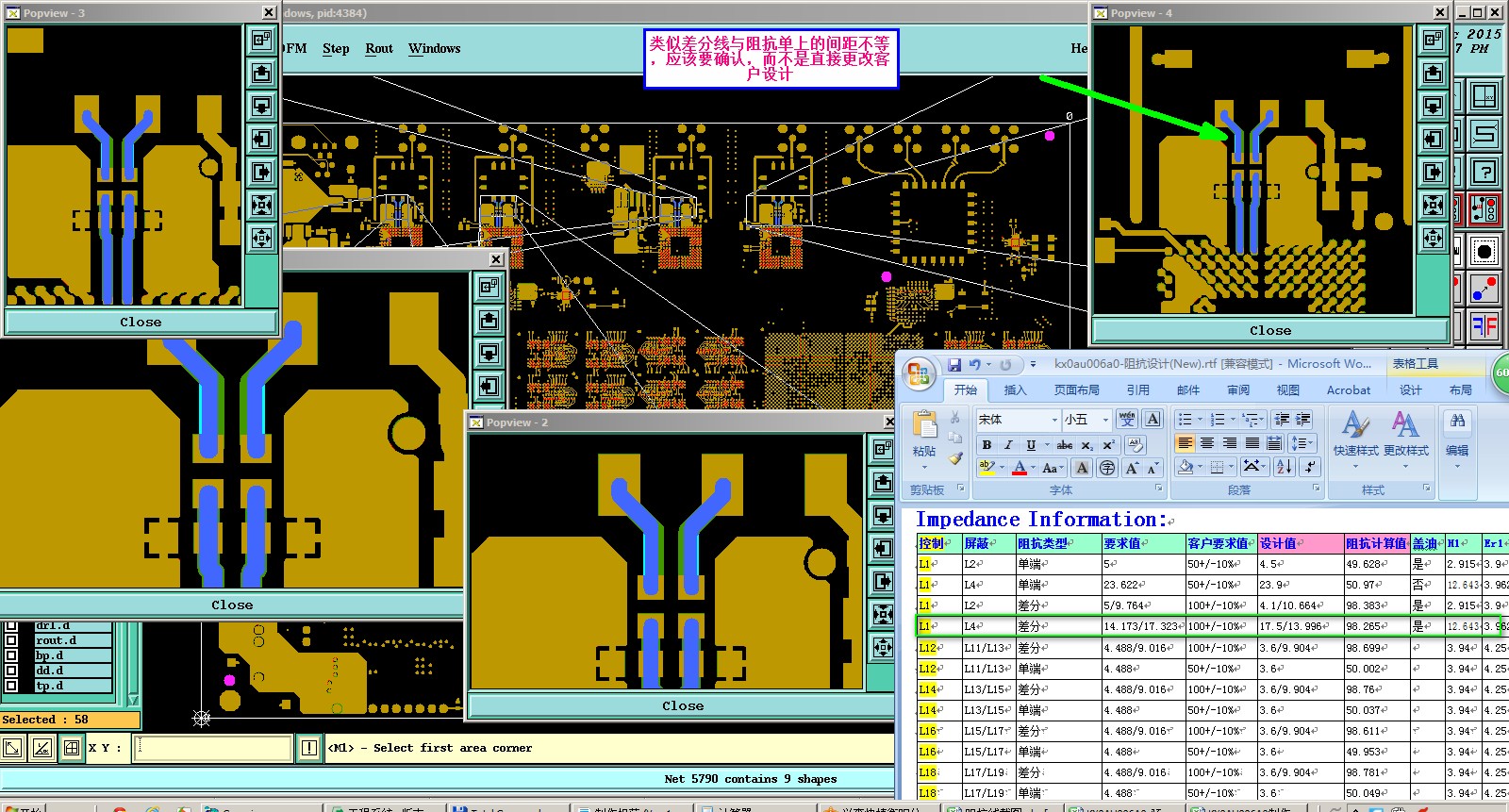
Task: Click pan up icon in Popview-4
Action: point(1433,73)
